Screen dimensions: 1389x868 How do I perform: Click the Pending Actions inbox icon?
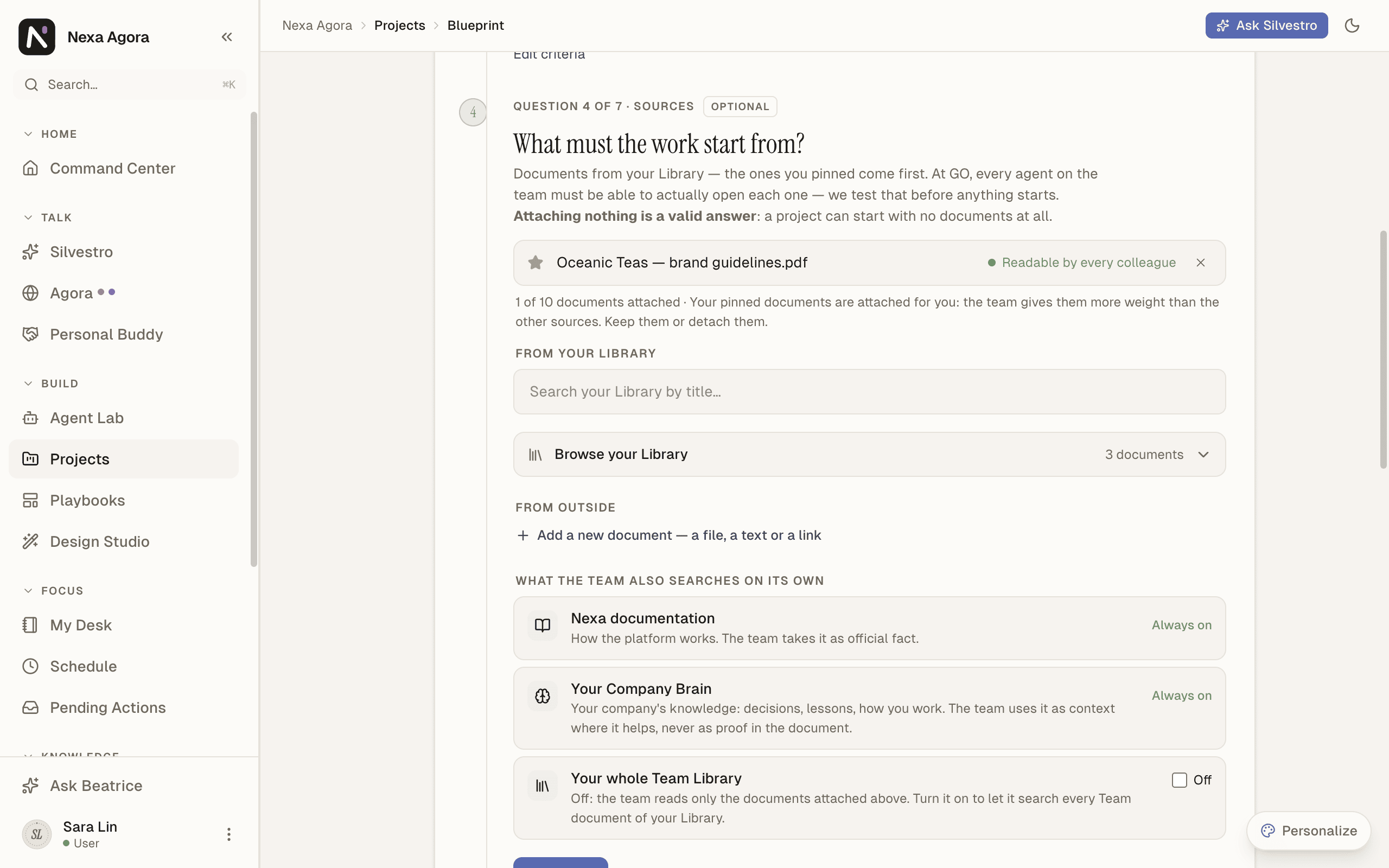[x=30, y=707]
